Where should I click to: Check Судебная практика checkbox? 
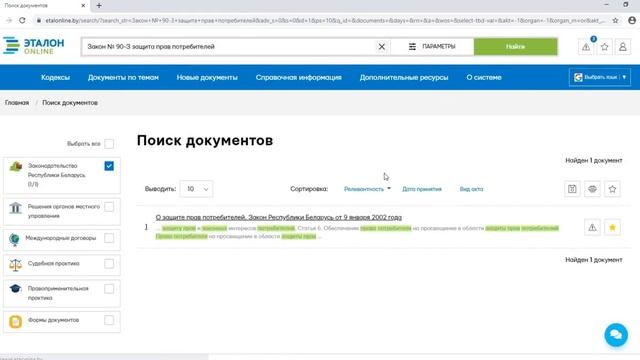pos(109,264)
